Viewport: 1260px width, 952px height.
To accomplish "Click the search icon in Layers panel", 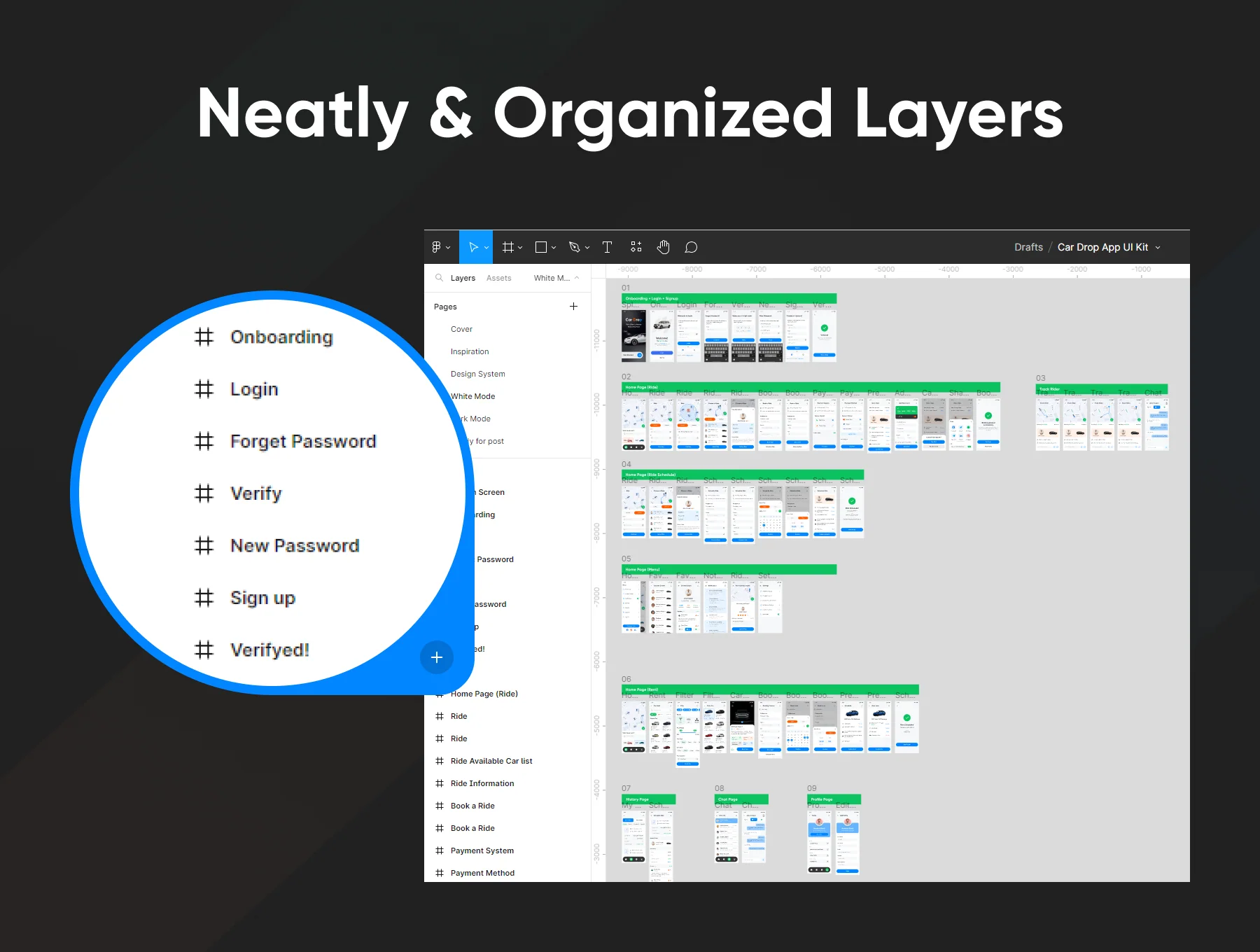I will (x=440, y=278).
